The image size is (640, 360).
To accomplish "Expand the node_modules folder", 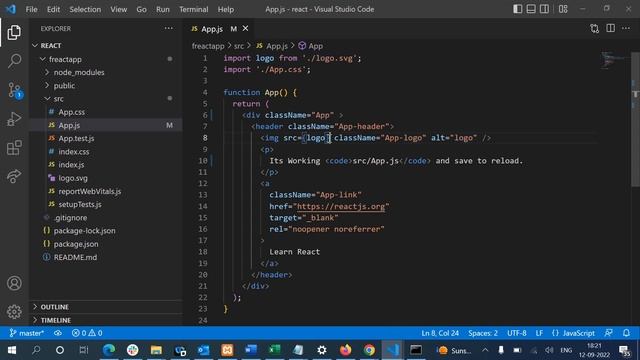I will click(x=106, y=72).
